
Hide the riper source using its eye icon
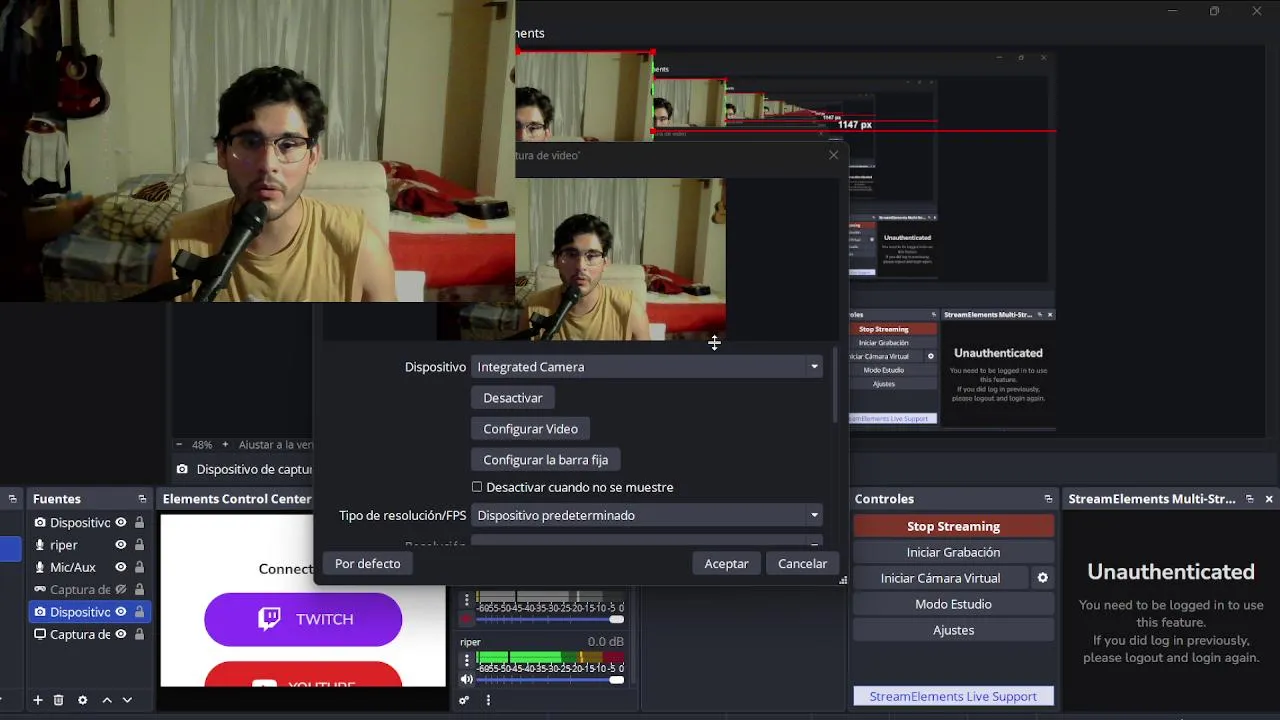pyautogui.click(x=120, y=545)
